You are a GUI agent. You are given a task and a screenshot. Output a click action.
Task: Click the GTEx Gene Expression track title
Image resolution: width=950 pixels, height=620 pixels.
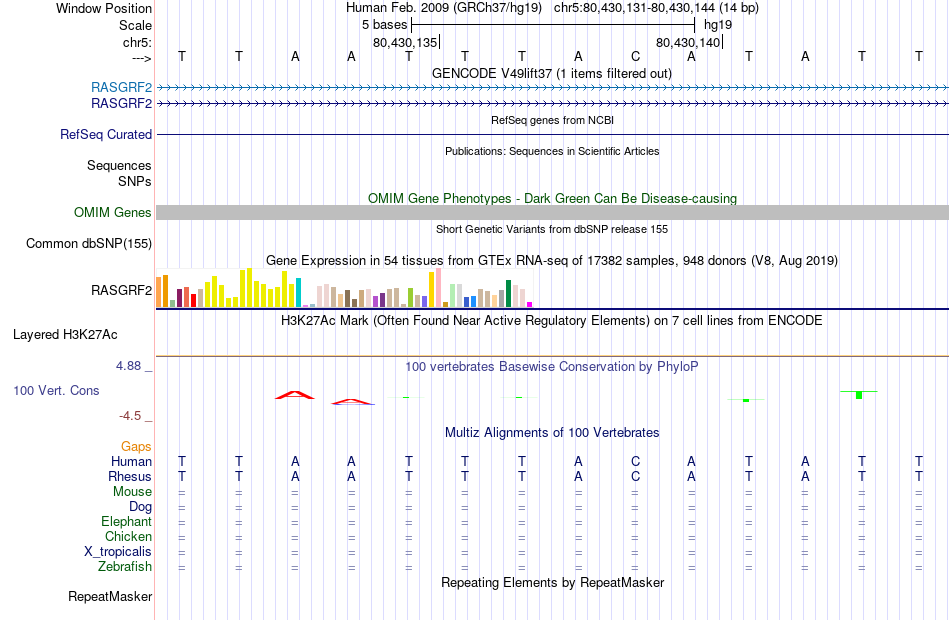coord(552,261)
